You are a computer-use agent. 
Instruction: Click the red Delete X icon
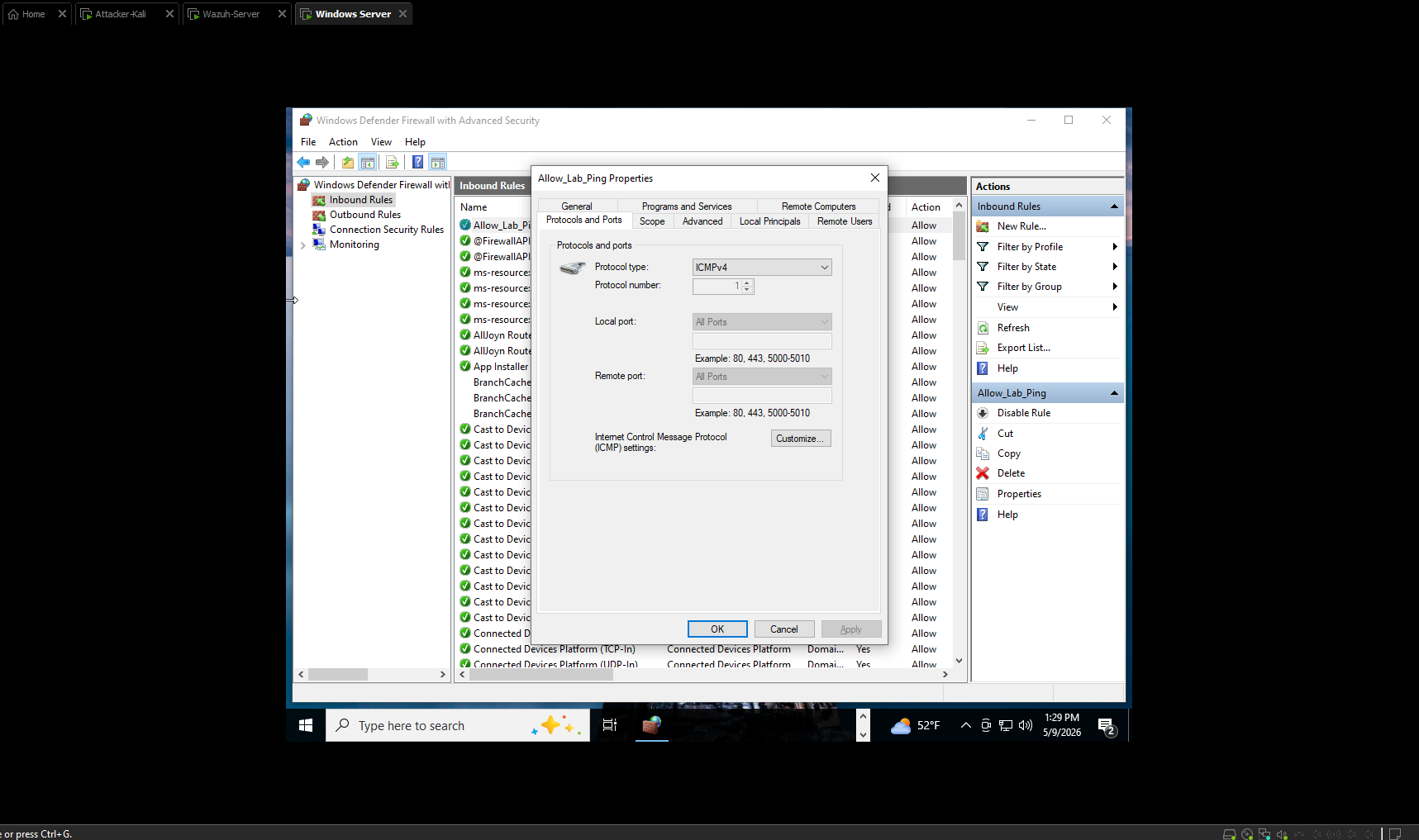983,473
